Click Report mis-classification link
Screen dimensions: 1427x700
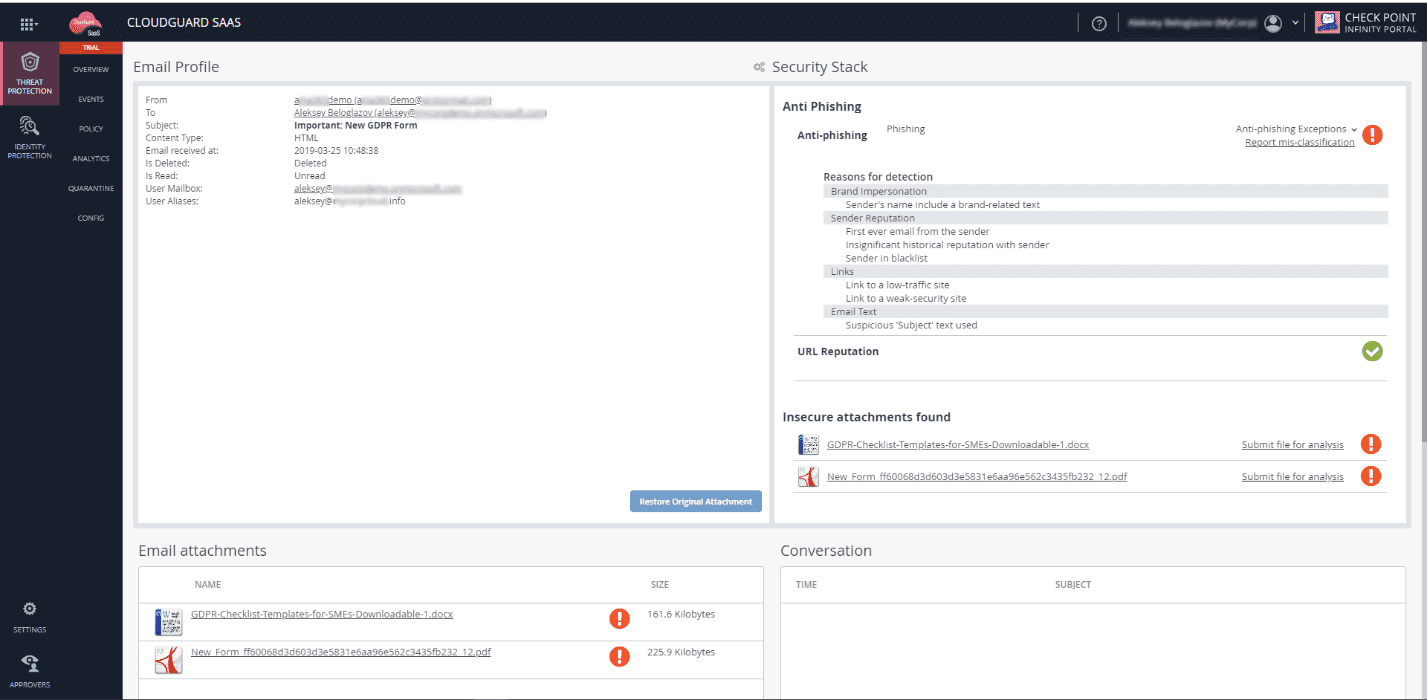1299,142
